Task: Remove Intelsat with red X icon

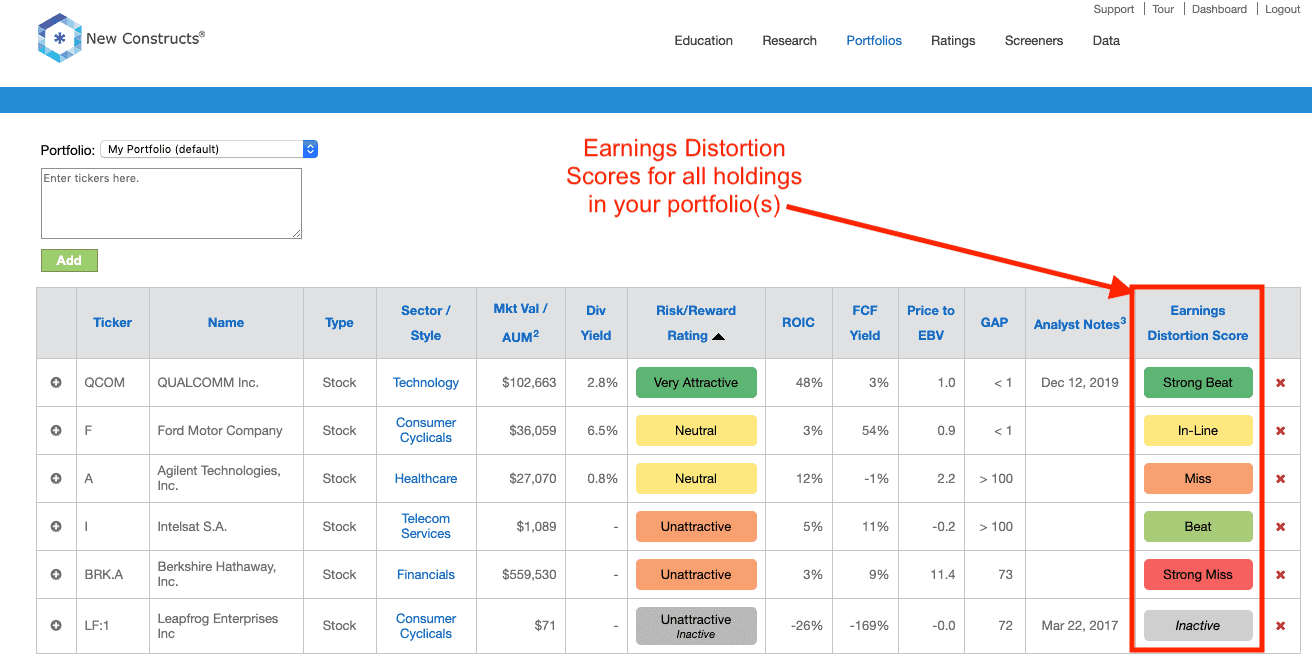Action: [x=1281, y=527]
